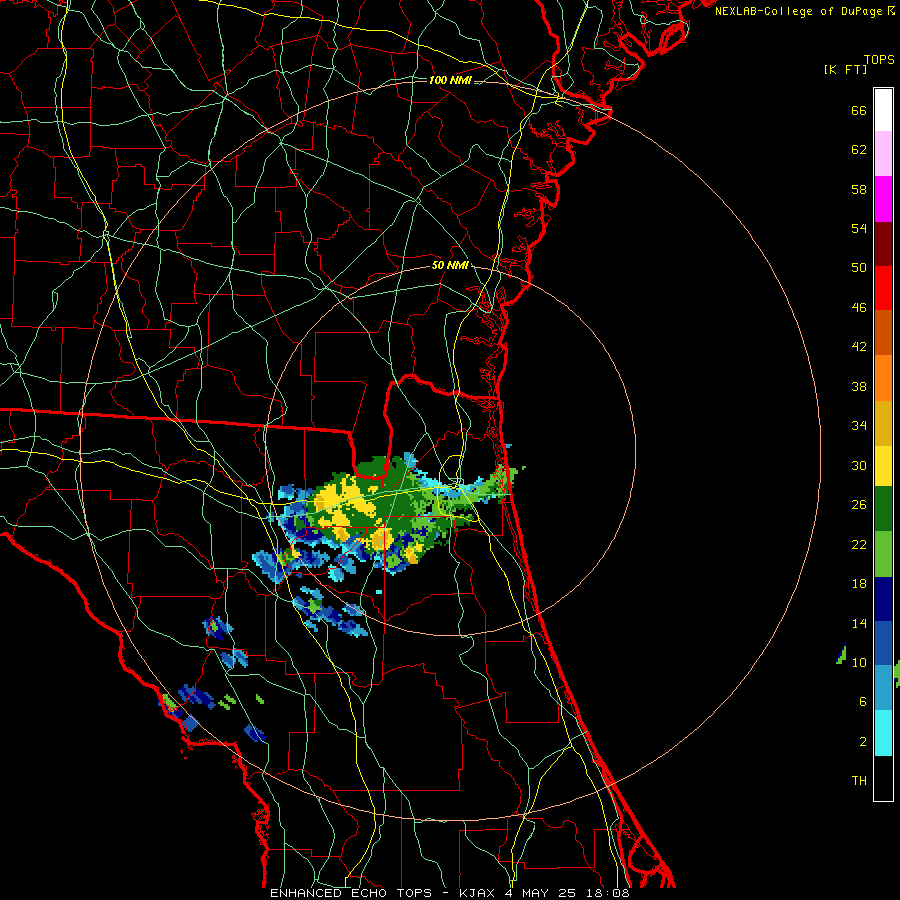This screenshot has height=900, width=900.
Task: Click the '4 MAY 25' date text
Action: pyautogui.click(x=540, y=893)
